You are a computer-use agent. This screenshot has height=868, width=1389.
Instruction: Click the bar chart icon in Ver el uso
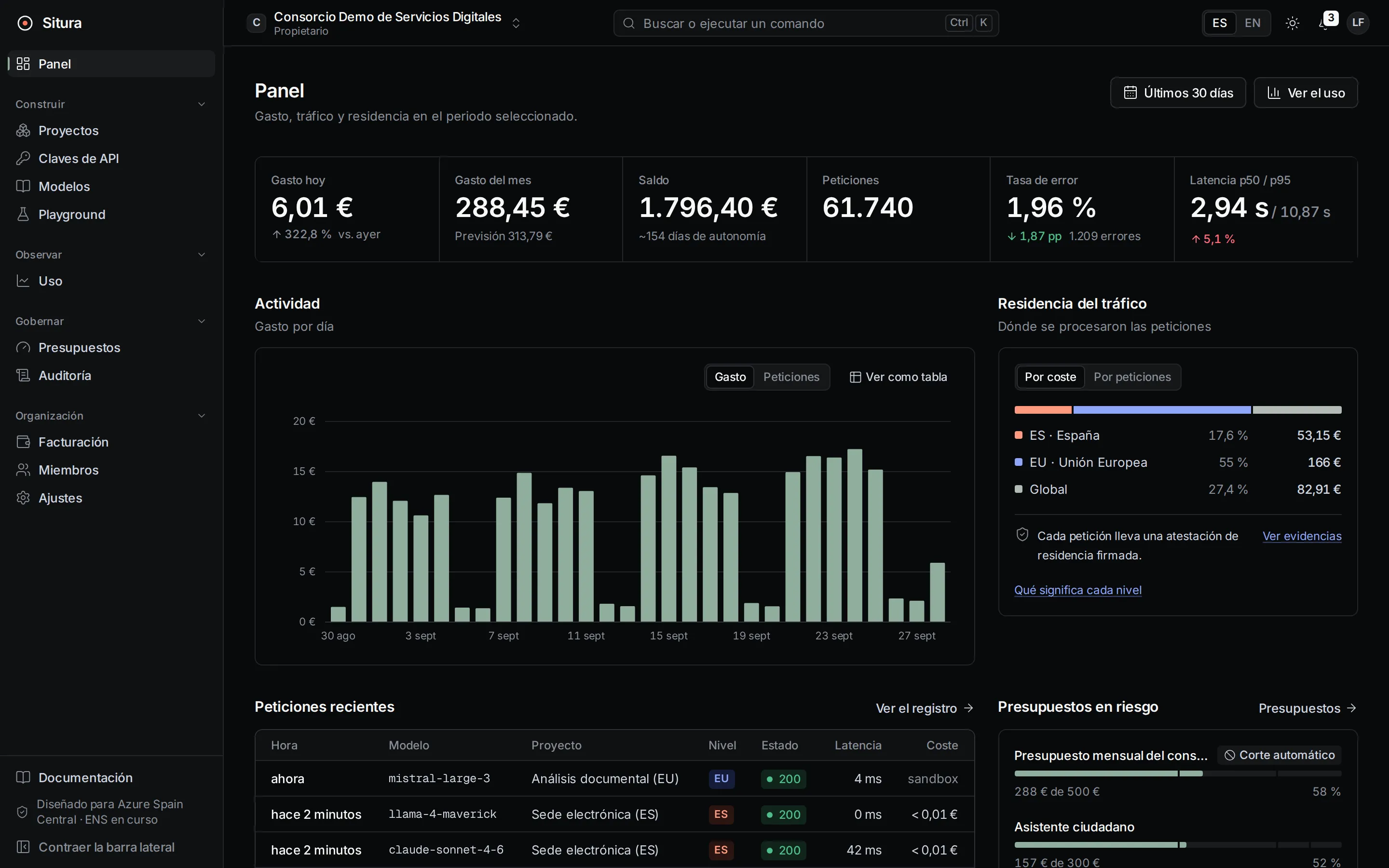(1274, 93)
